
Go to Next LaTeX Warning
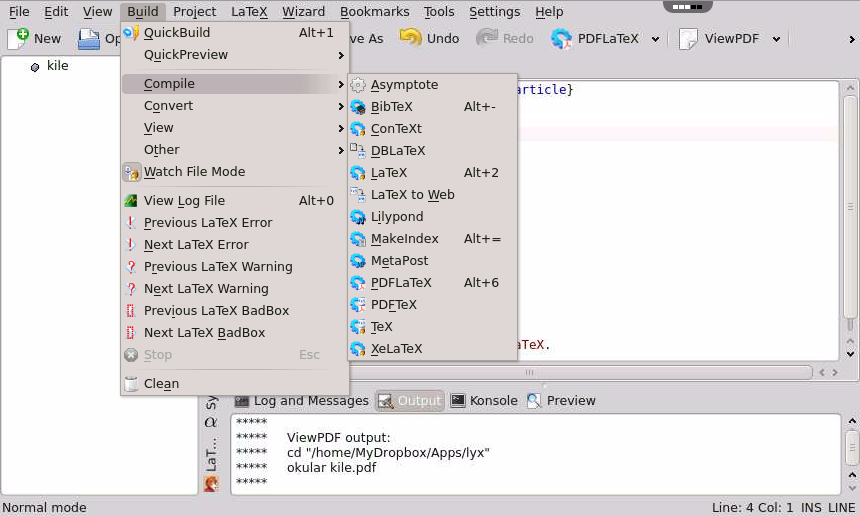(235, 288)
